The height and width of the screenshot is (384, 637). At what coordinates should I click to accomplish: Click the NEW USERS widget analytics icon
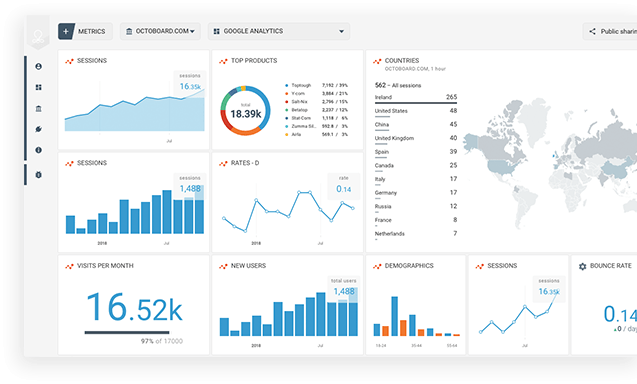223,267
